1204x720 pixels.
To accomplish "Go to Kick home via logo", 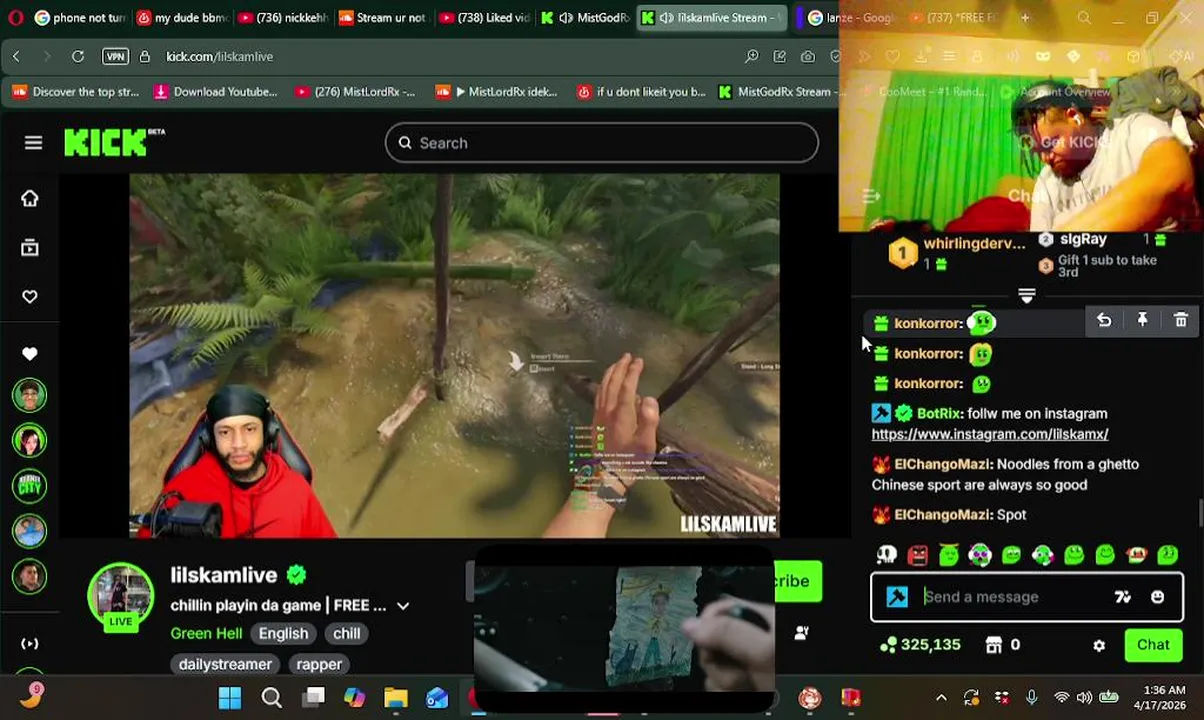I will coord(113,142).
